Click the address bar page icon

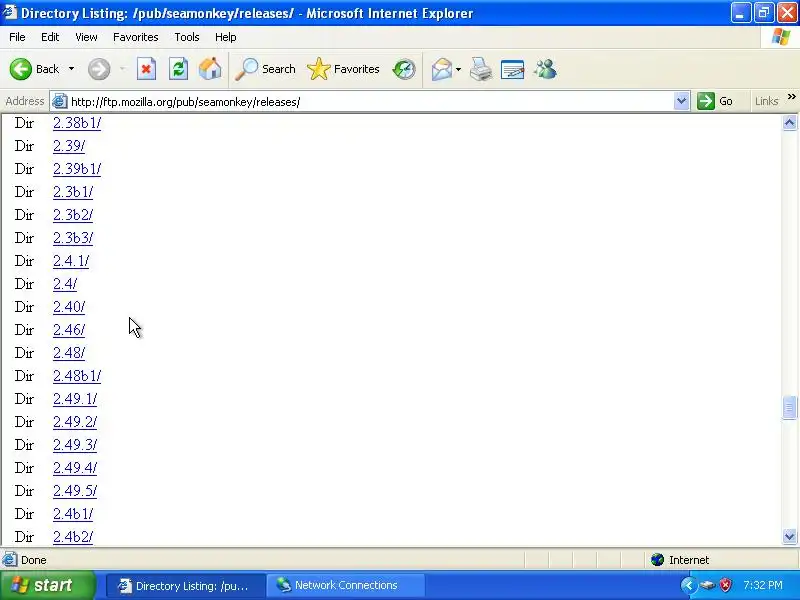pyautogui.click(x=60, y=101)
